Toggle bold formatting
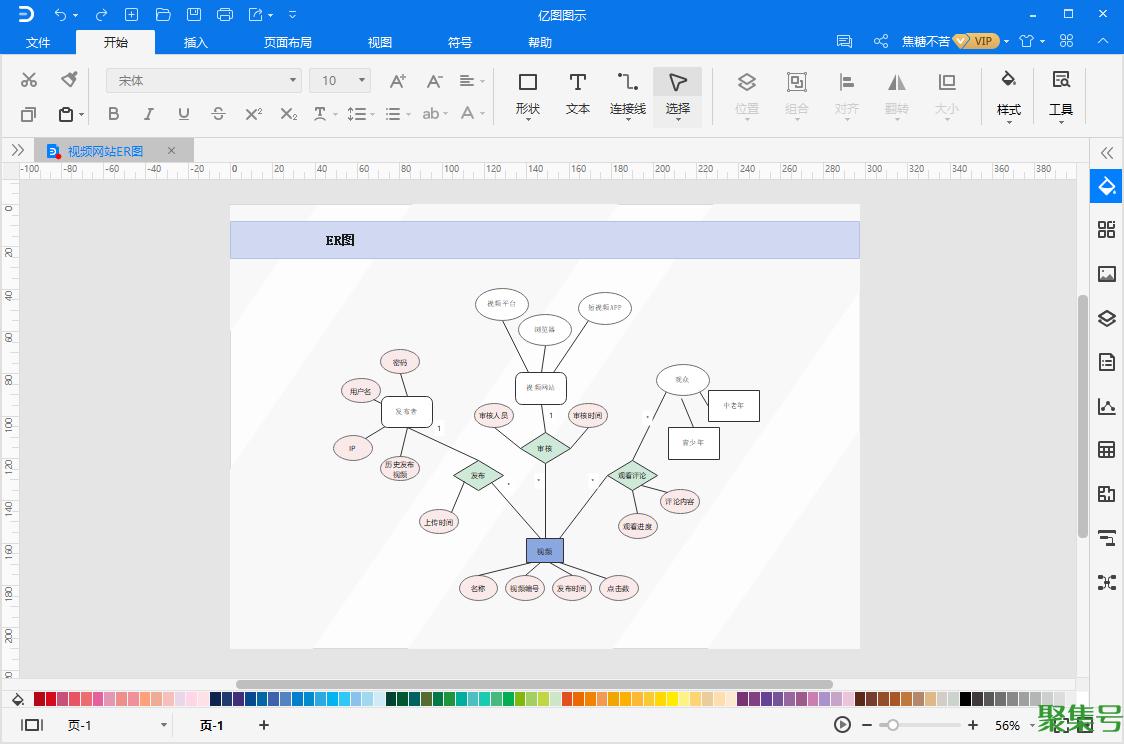Screen dimensions: 1124x744 [x=113, y=114]
